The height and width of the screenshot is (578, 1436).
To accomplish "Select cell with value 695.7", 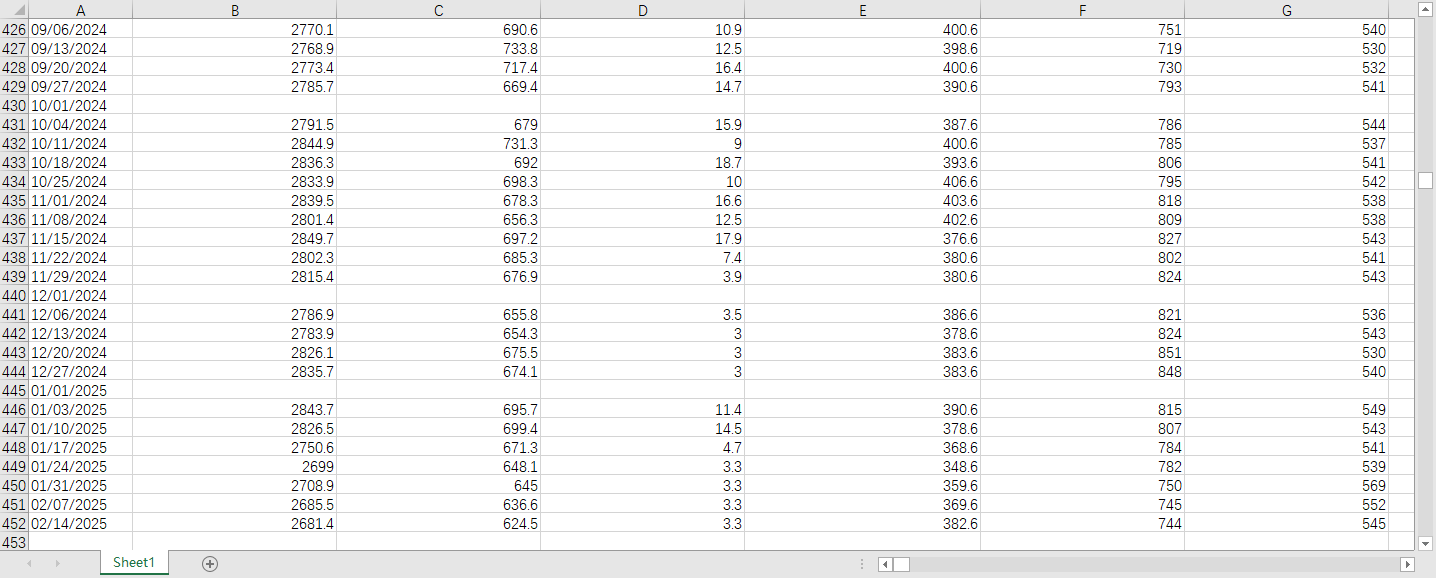I will click(438, 410).
